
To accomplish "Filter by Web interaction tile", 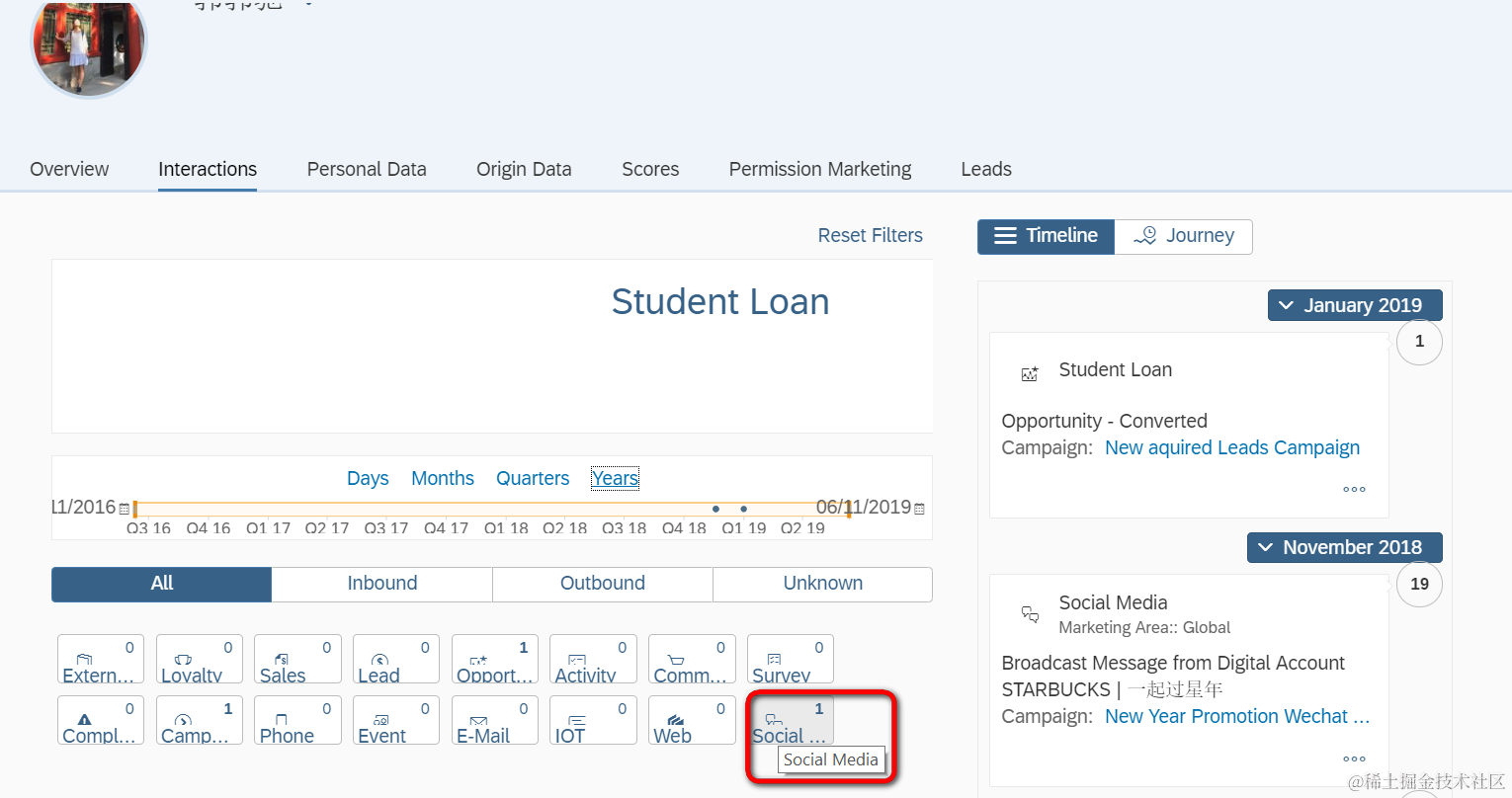I will (x=692, y=720).
